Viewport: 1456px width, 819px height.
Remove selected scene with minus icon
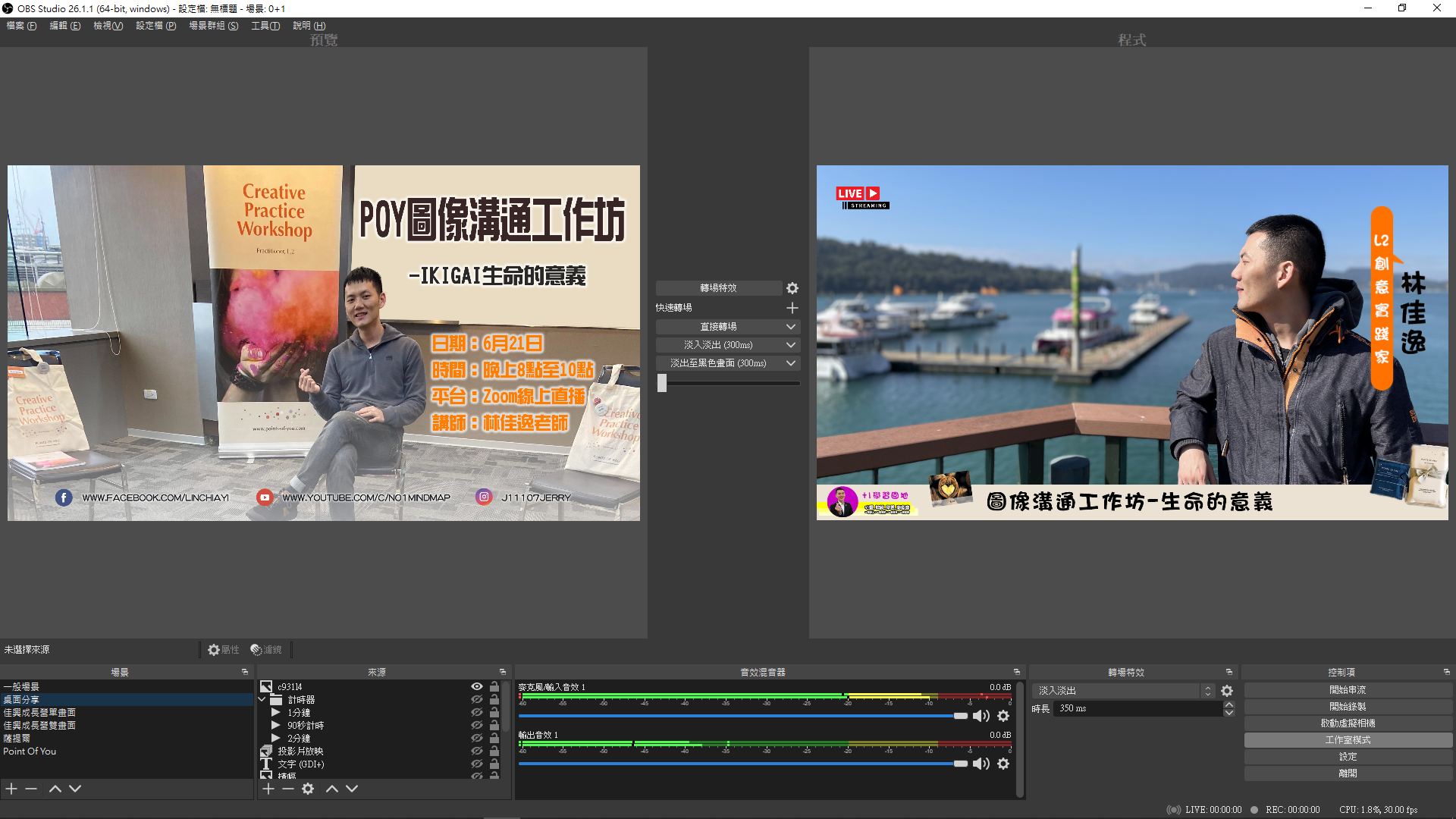[x=31, y=789]
